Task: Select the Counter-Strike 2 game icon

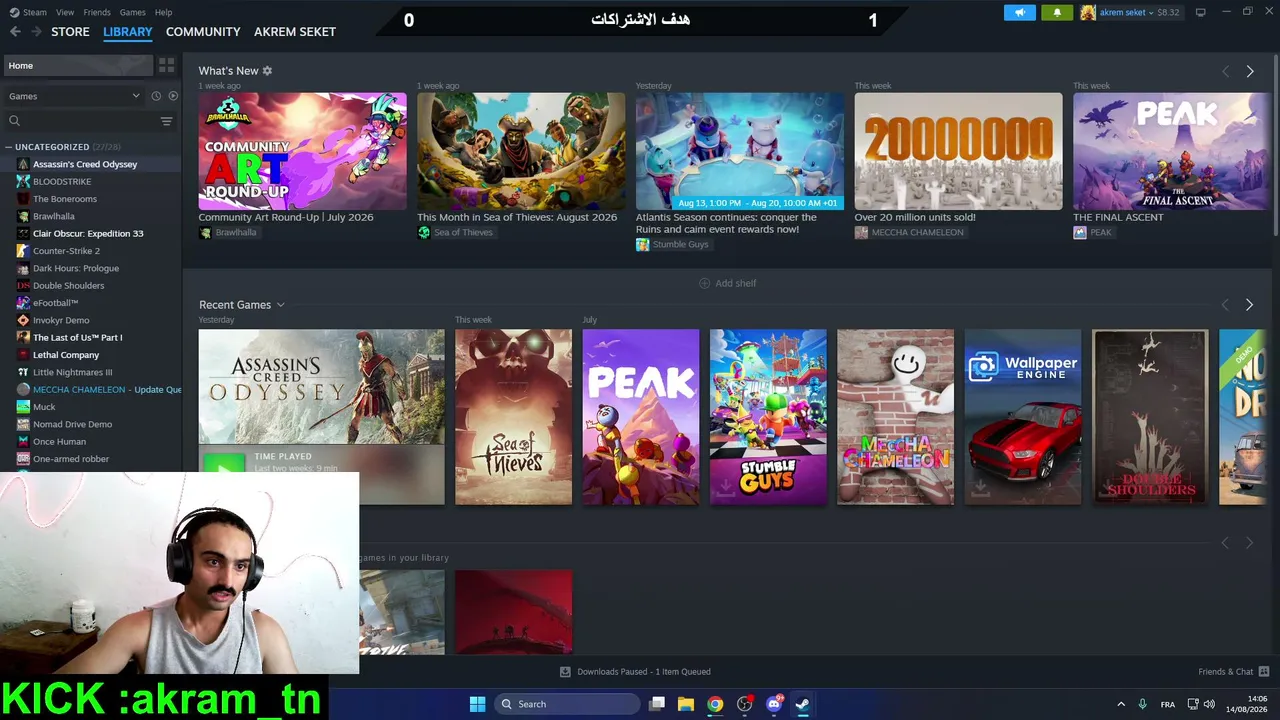Action: [x=23, y=251]
